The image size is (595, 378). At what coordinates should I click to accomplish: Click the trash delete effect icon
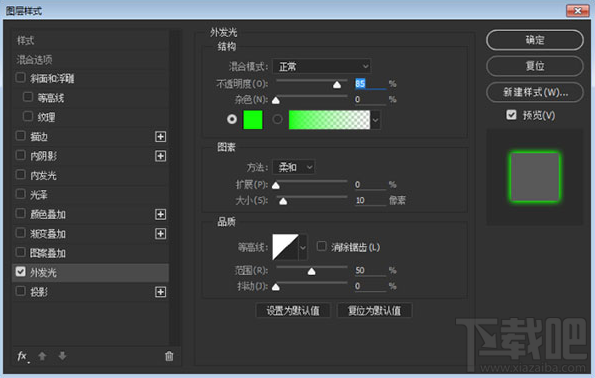pos(169,356)
